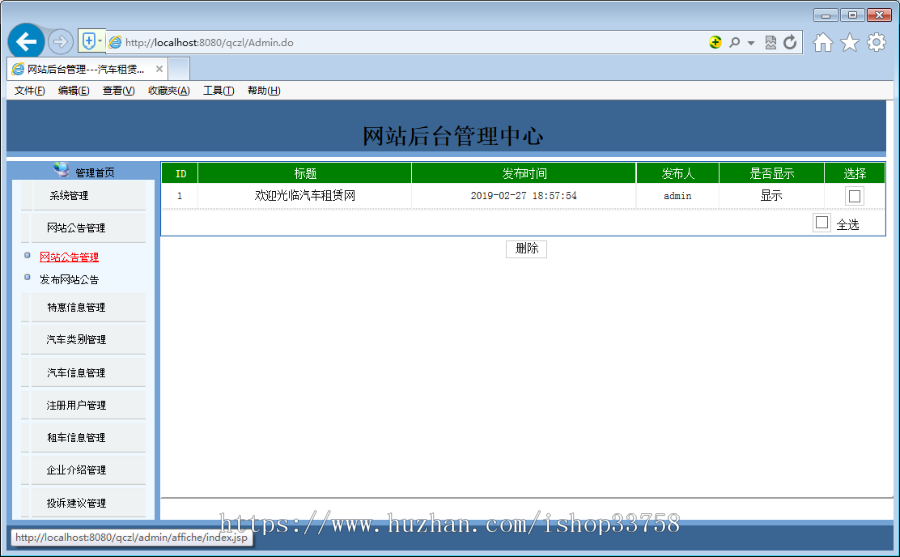Click the search magnifier in address bar
The width and height of the screenshot is (900, 557).
[x=734, y=42]
